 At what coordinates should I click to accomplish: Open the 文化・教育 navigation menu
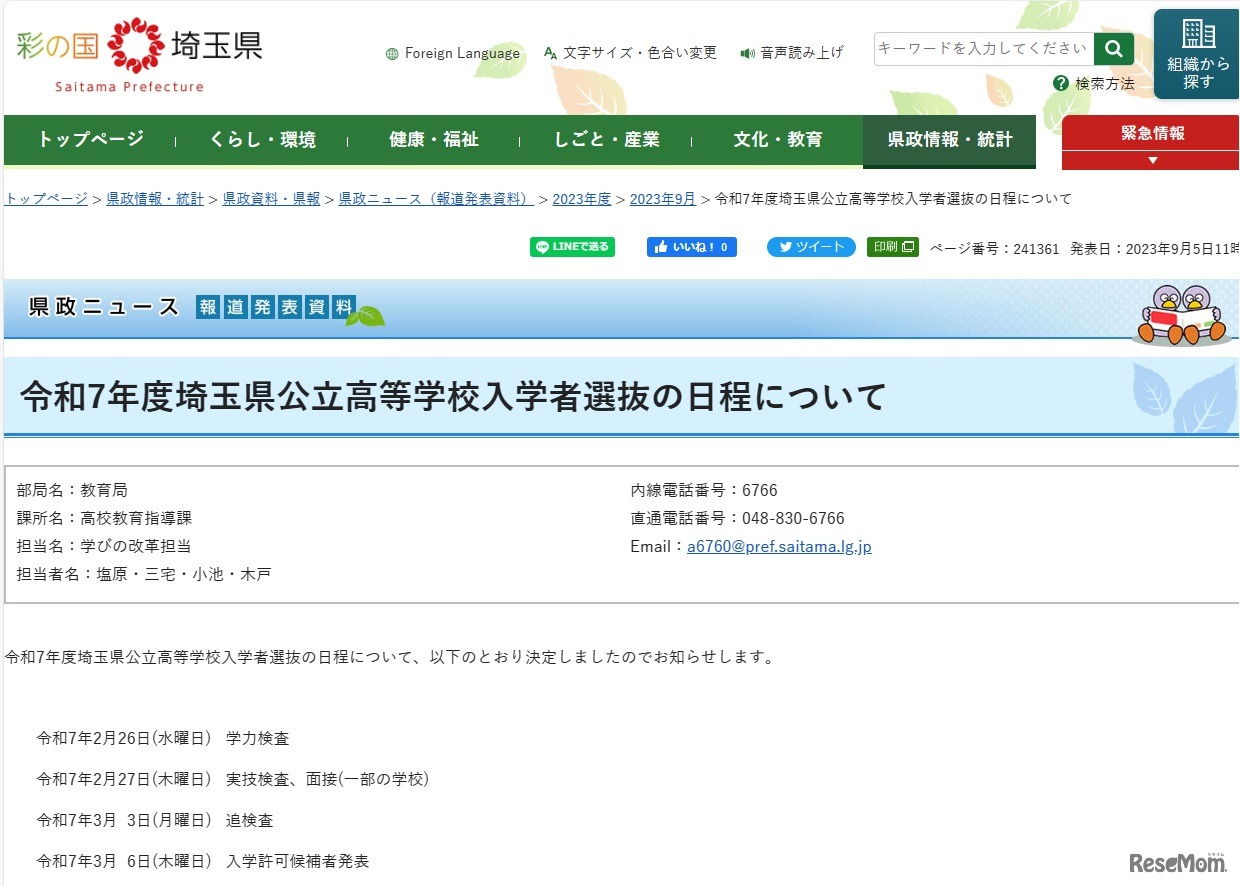coord(779,140)
